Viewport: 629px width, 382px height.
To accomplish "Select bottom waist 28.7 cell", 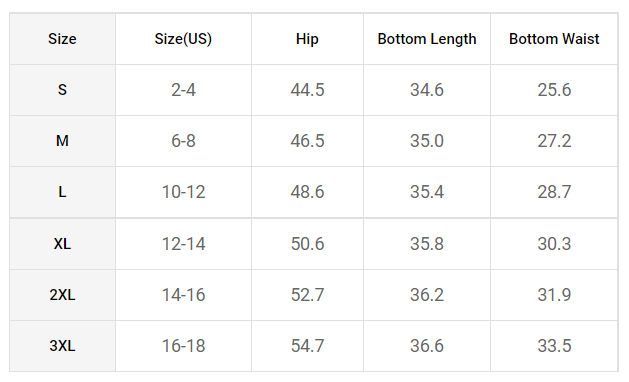I will click(x=554, y=192).
